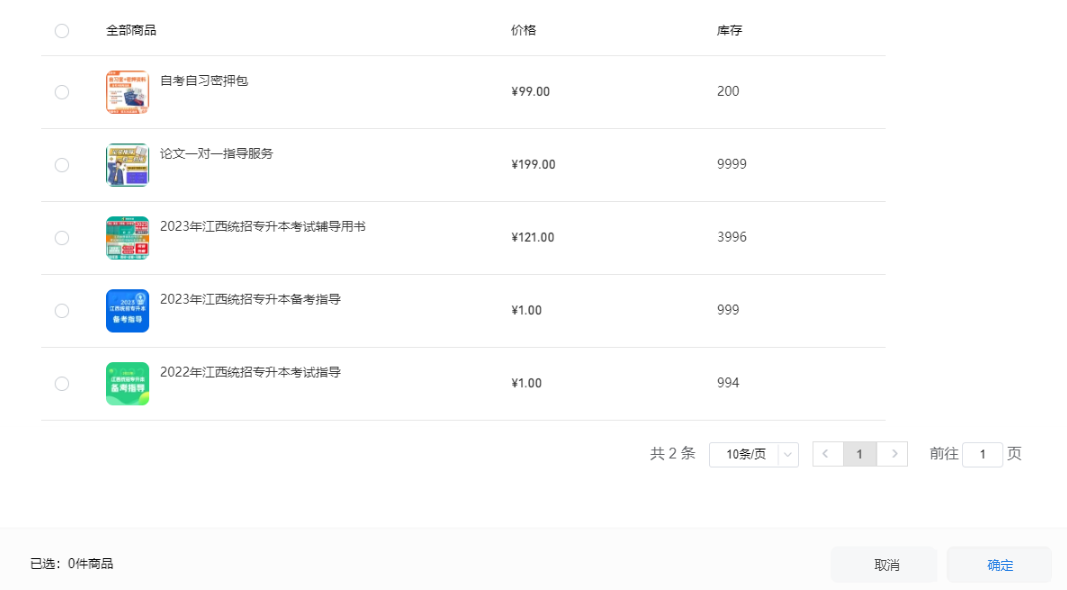Click the green 2022考试指导 product image

(x=127, y=384)
